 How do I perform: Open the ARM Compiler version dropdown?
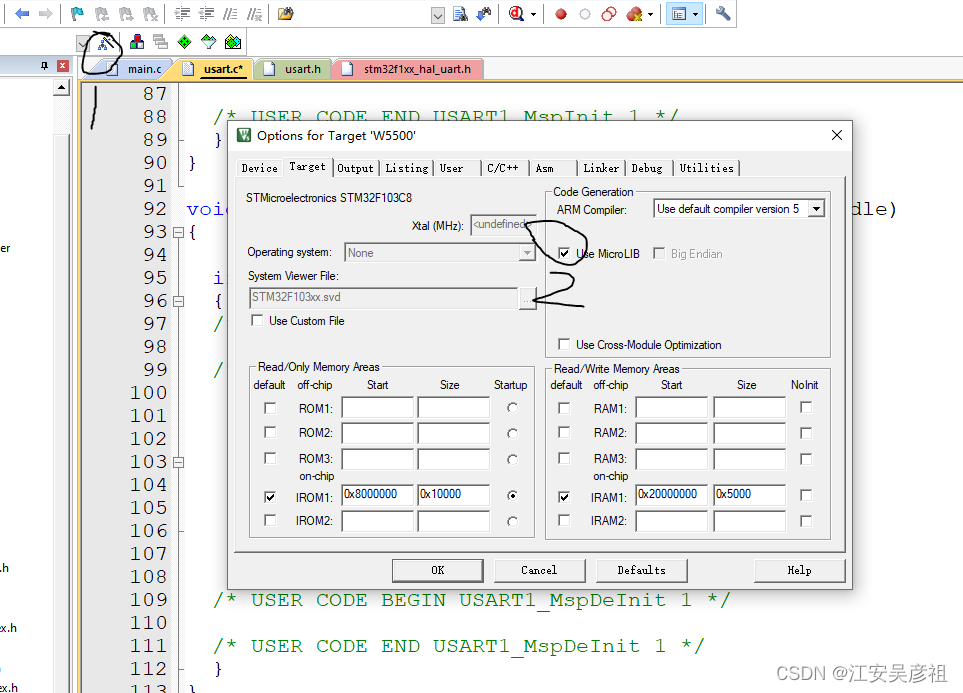point(816,209)
